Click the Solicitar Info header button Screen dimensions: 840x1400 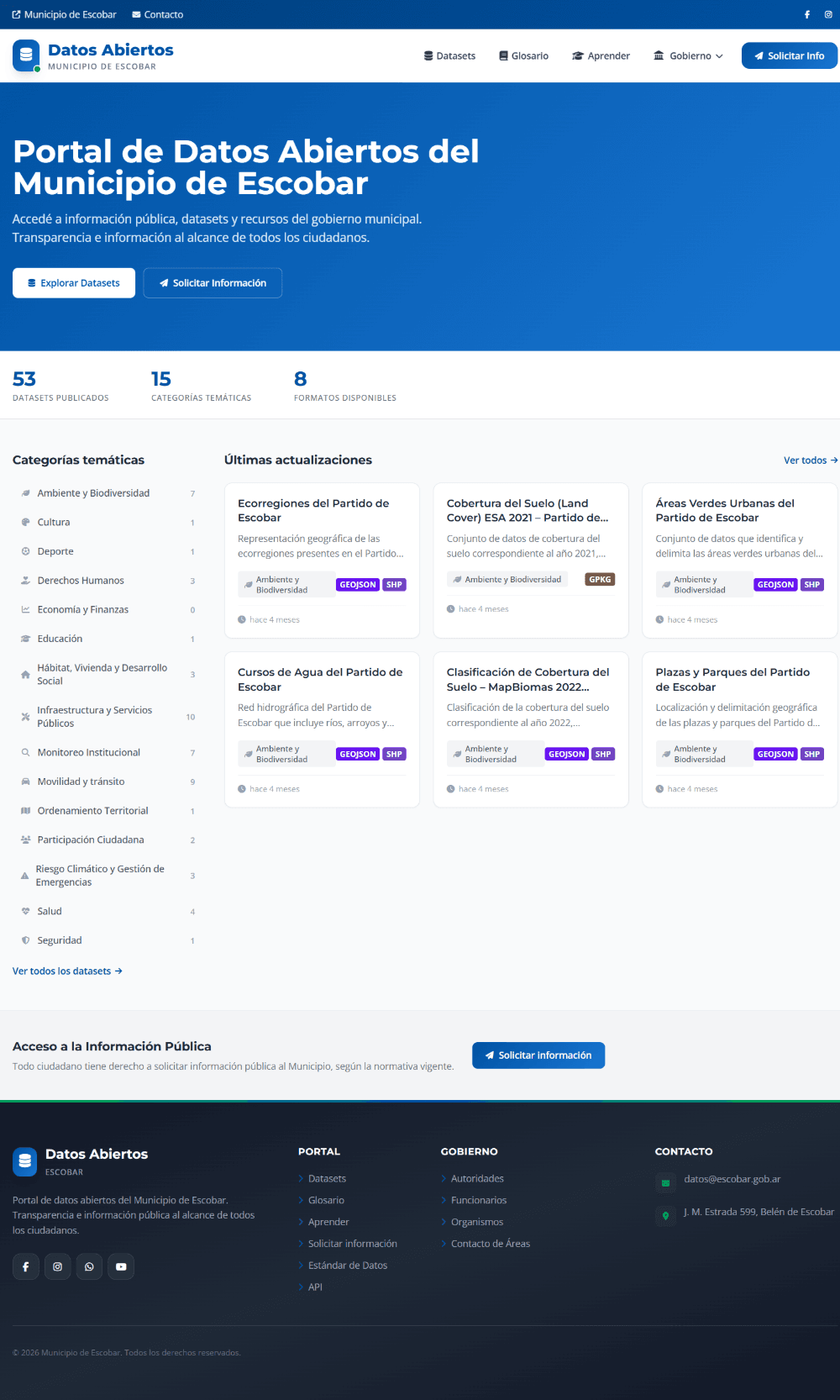click(x=790, y=55)
